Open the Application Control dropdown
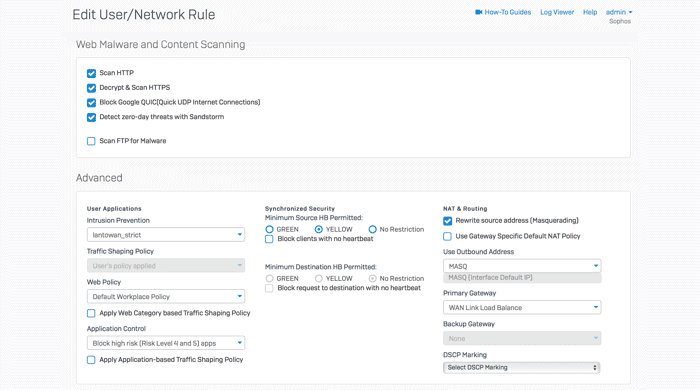The width and height of the screenshot is (700, 390). point(166,343)
